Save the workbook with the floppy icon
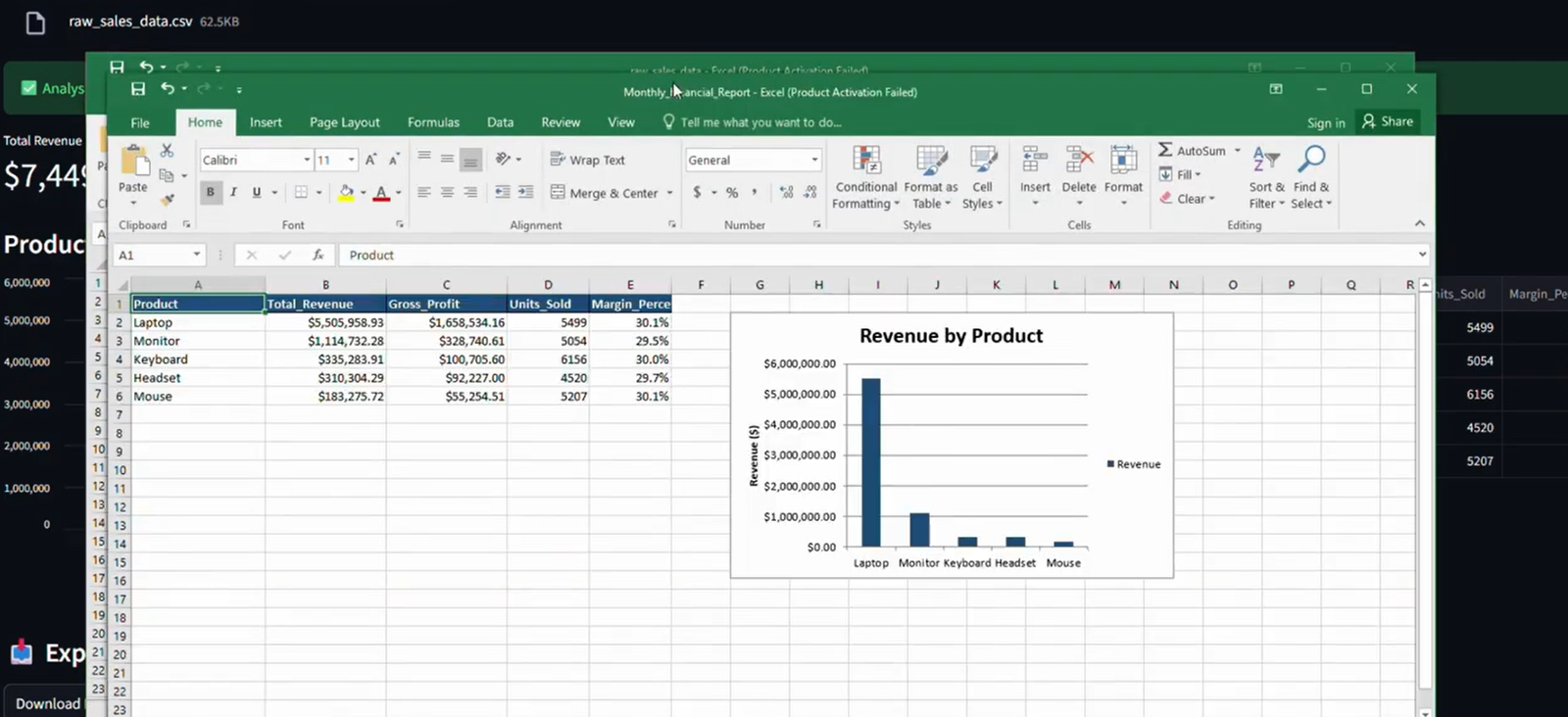 (138, 89)
